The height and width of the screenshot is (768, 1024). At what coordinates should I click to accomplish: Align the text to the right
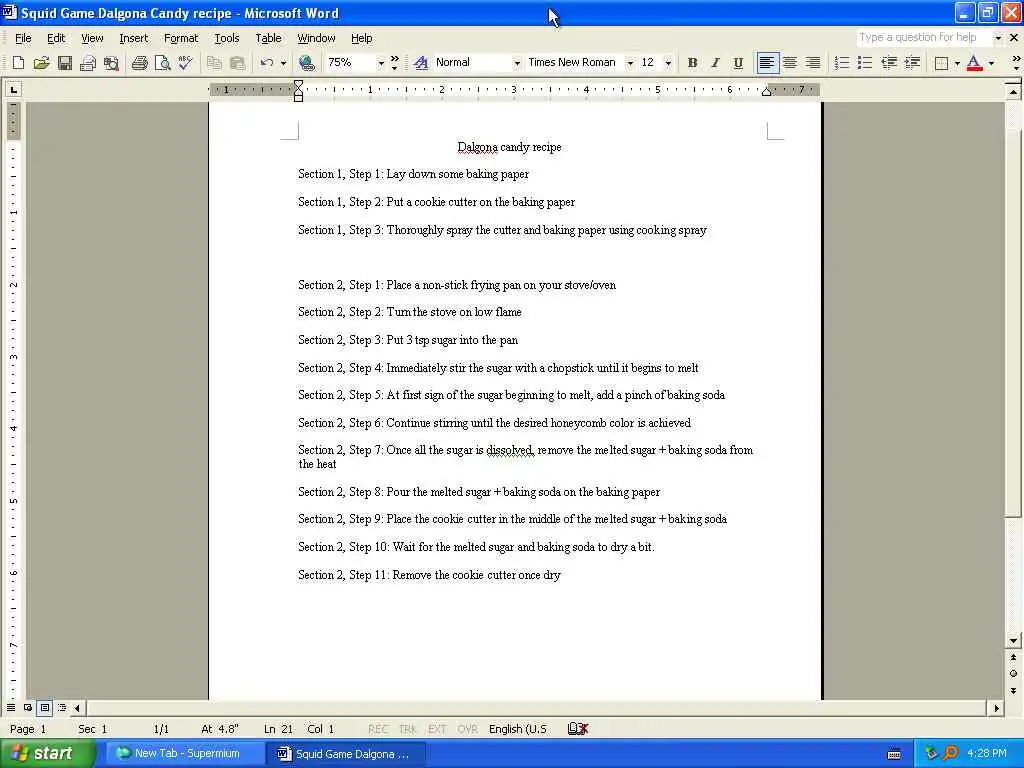pyautogui.click(x=812, y=63)
